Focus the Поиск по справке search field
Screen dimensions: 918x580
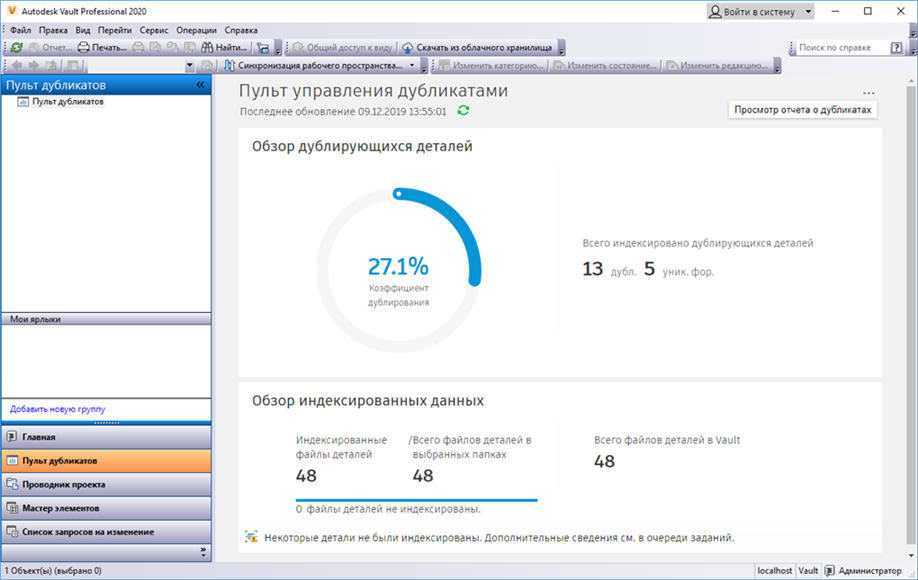tap(842, 47)
